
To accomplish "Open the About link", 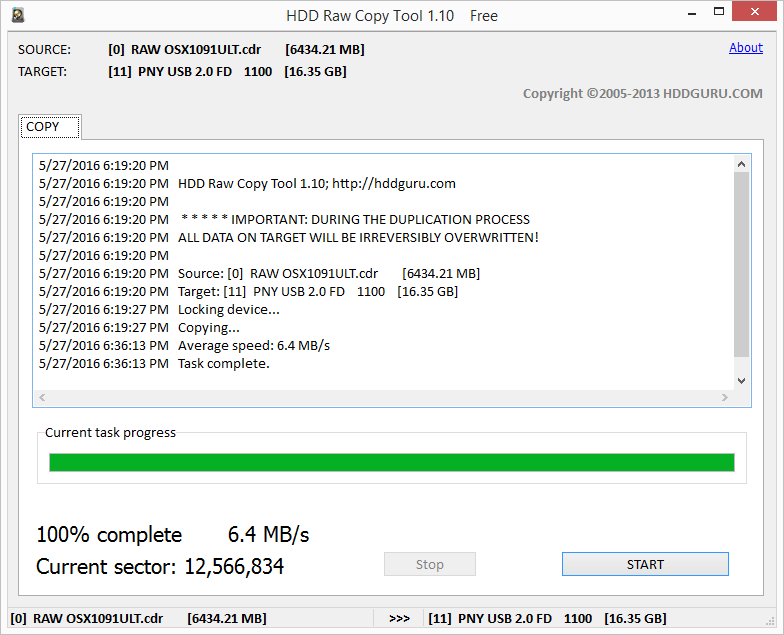I will pyautogui.click(x=746, y=48).
